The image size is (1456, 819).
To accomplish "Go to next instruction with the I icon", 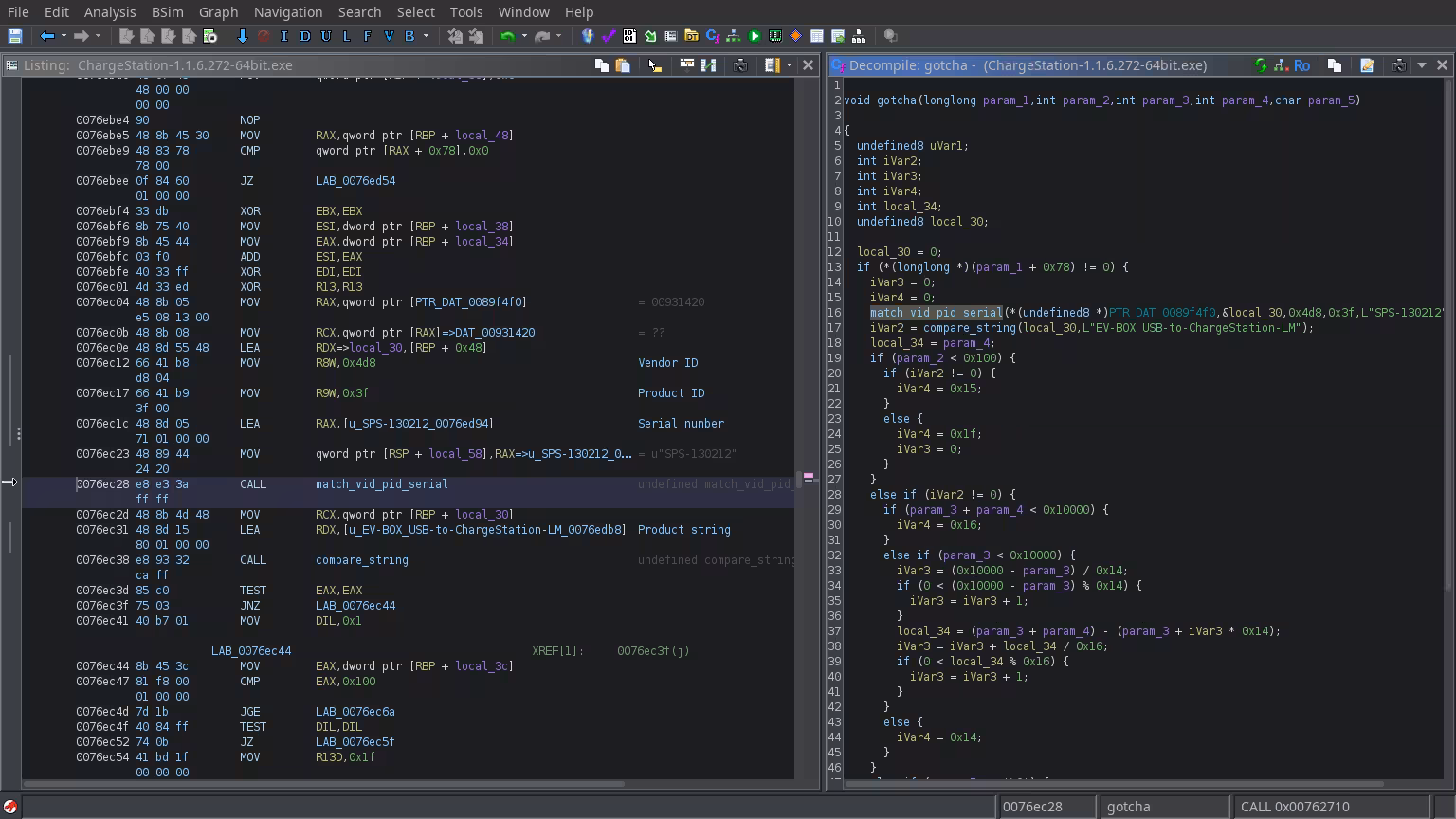I will coord(283,36).
